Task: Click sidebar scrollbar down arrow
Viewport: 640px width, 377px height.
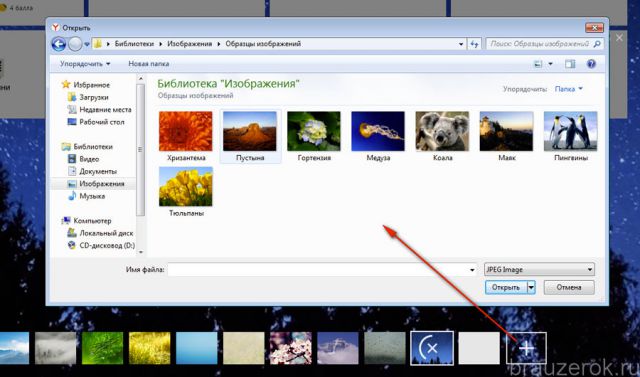Action: point(141,252)
